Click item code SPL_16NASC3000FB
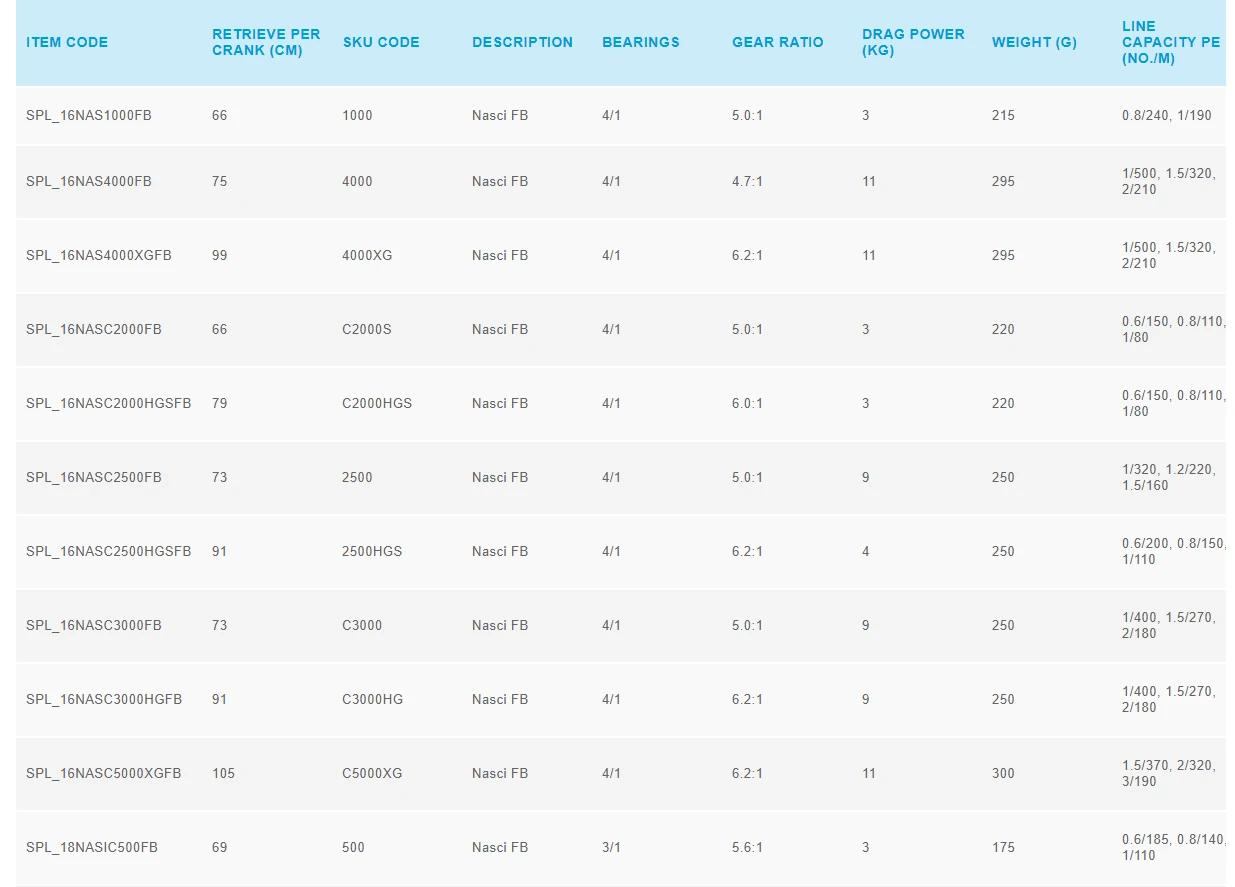The width and height of the screenshot is (1235, 887). click(x=94, y=625)
